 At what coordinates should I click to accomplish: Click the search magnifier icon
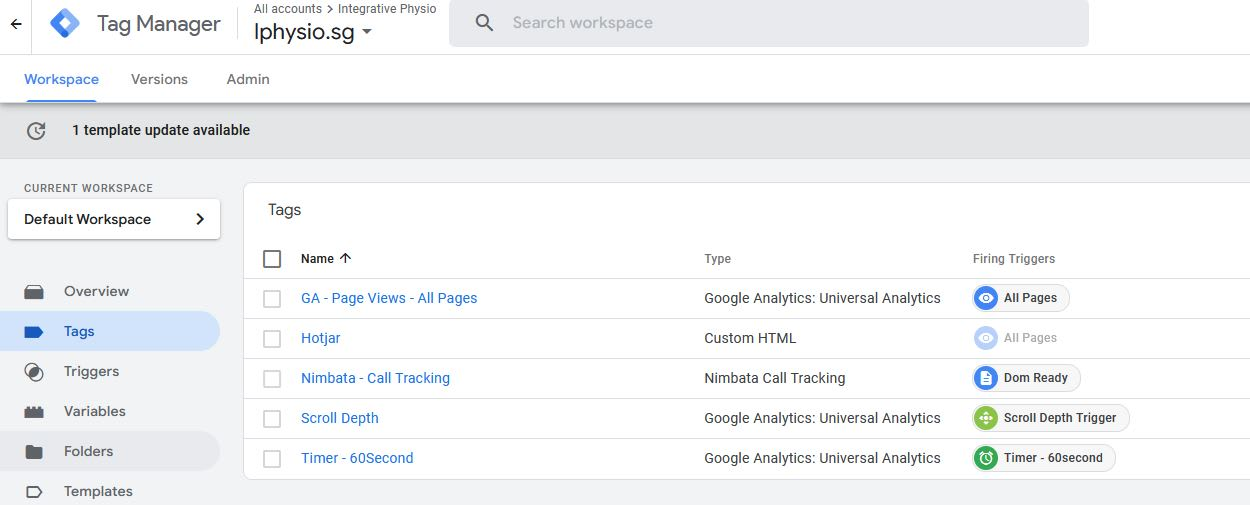click(x=484, y=23)
